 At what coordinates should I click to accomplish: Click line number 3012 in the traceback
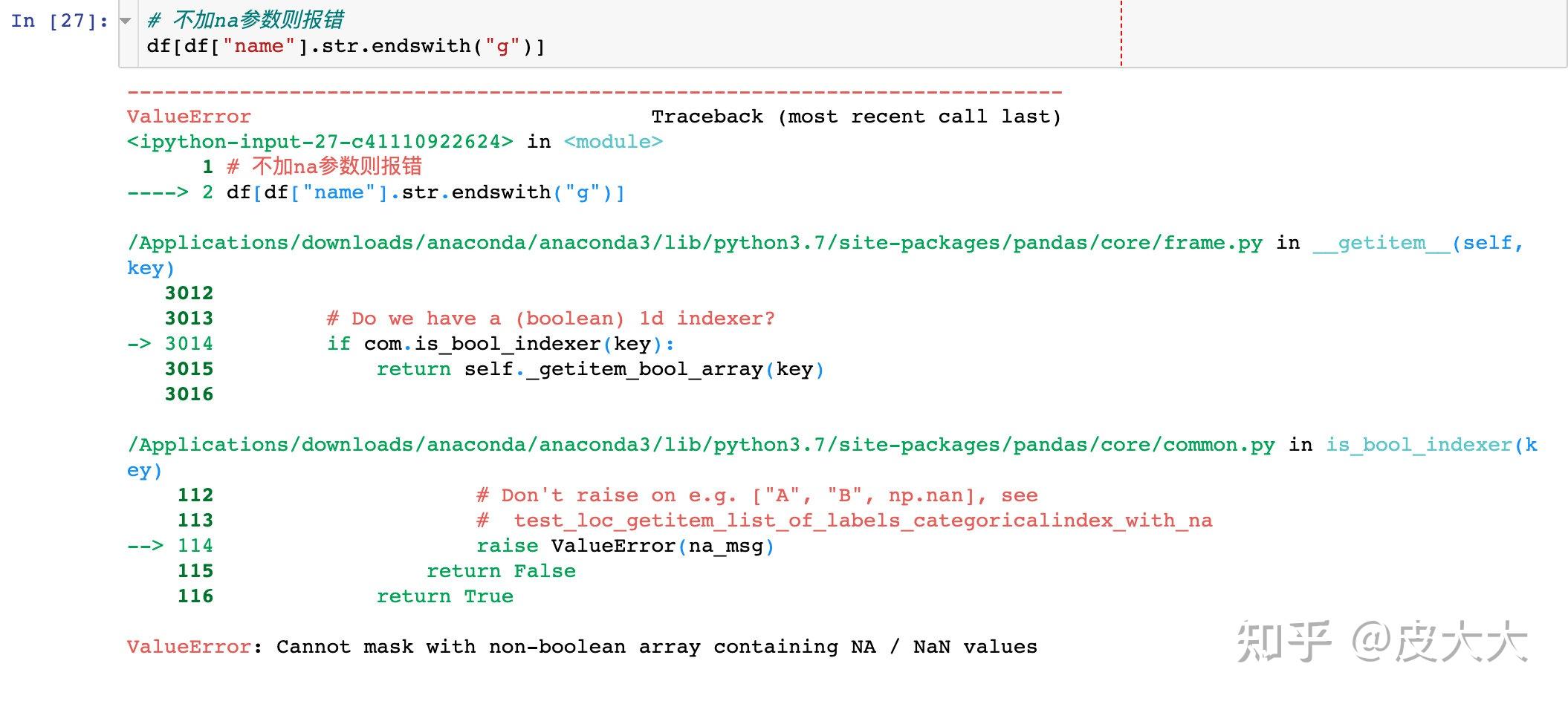(x=189, y=294)
